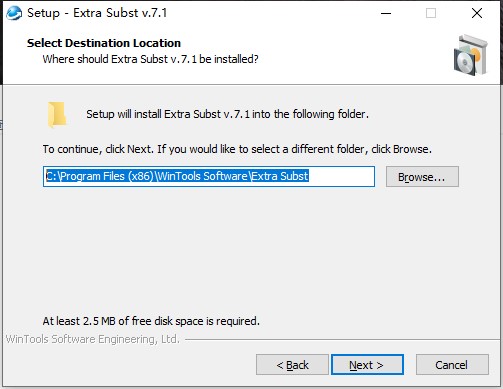Minimize the Setup window
Viewport: 503px width, 389px height.
click(386, 13)
